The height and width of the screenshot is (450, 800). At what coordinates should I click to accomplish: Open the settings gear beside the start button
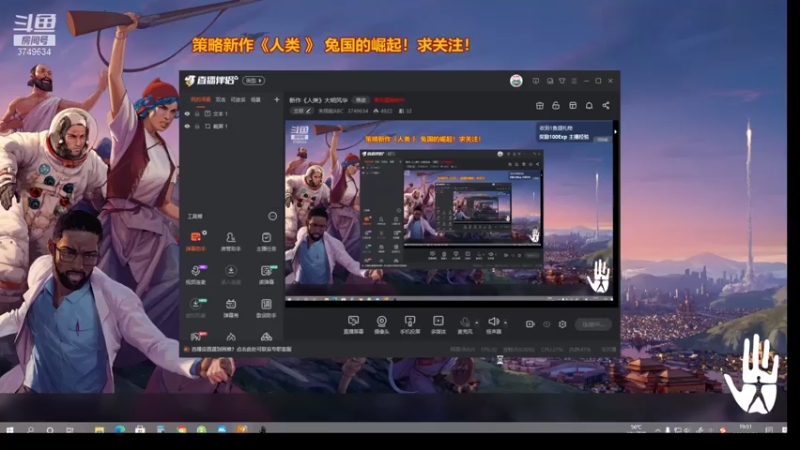pyautogui.click(x=562, y=324)
